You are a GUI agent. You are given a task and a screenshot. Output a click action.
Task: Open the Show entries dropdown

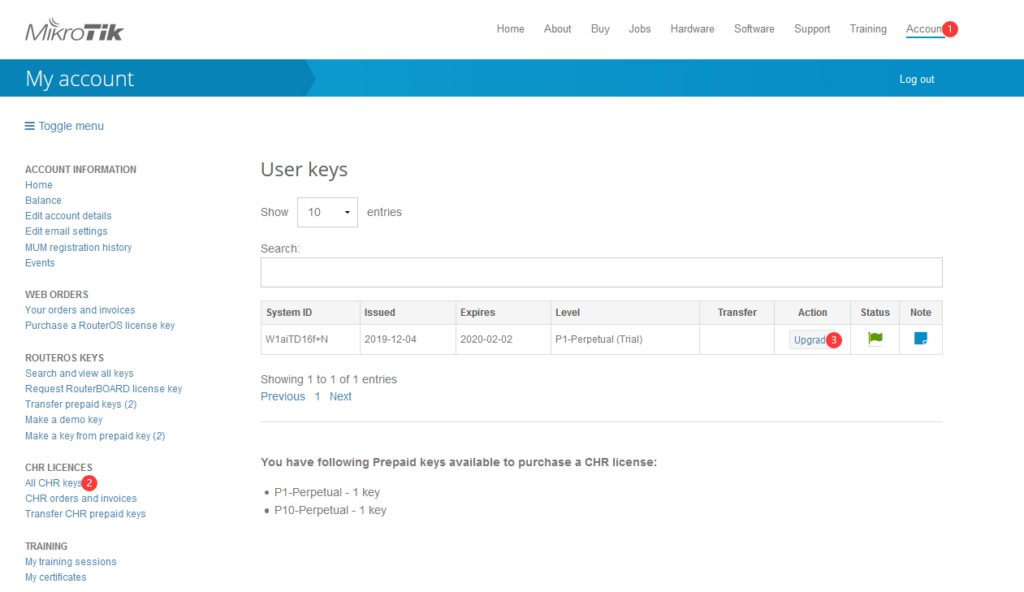click(327, 212)
